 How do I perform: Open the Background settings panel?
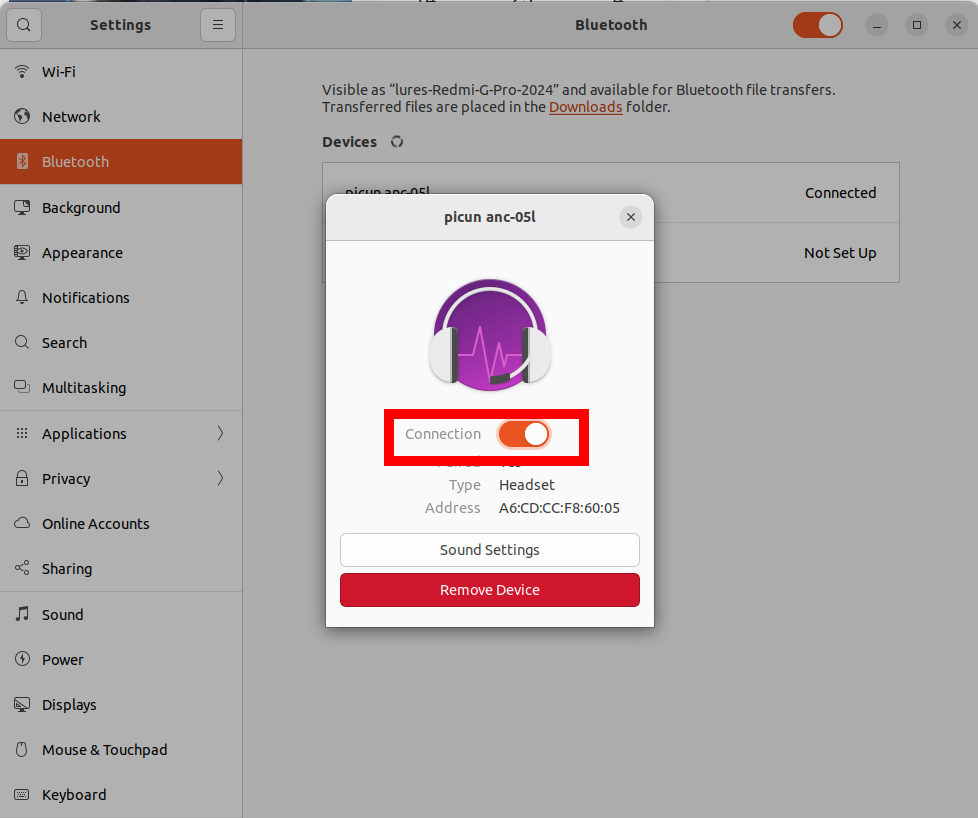[x=121, y=207]
